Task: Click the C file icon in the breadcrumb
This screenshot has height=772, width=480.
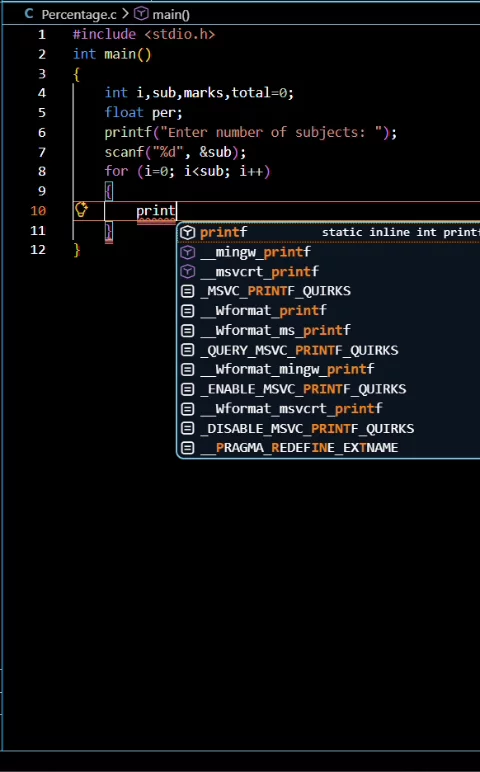Action: click(x=29, y=14)
